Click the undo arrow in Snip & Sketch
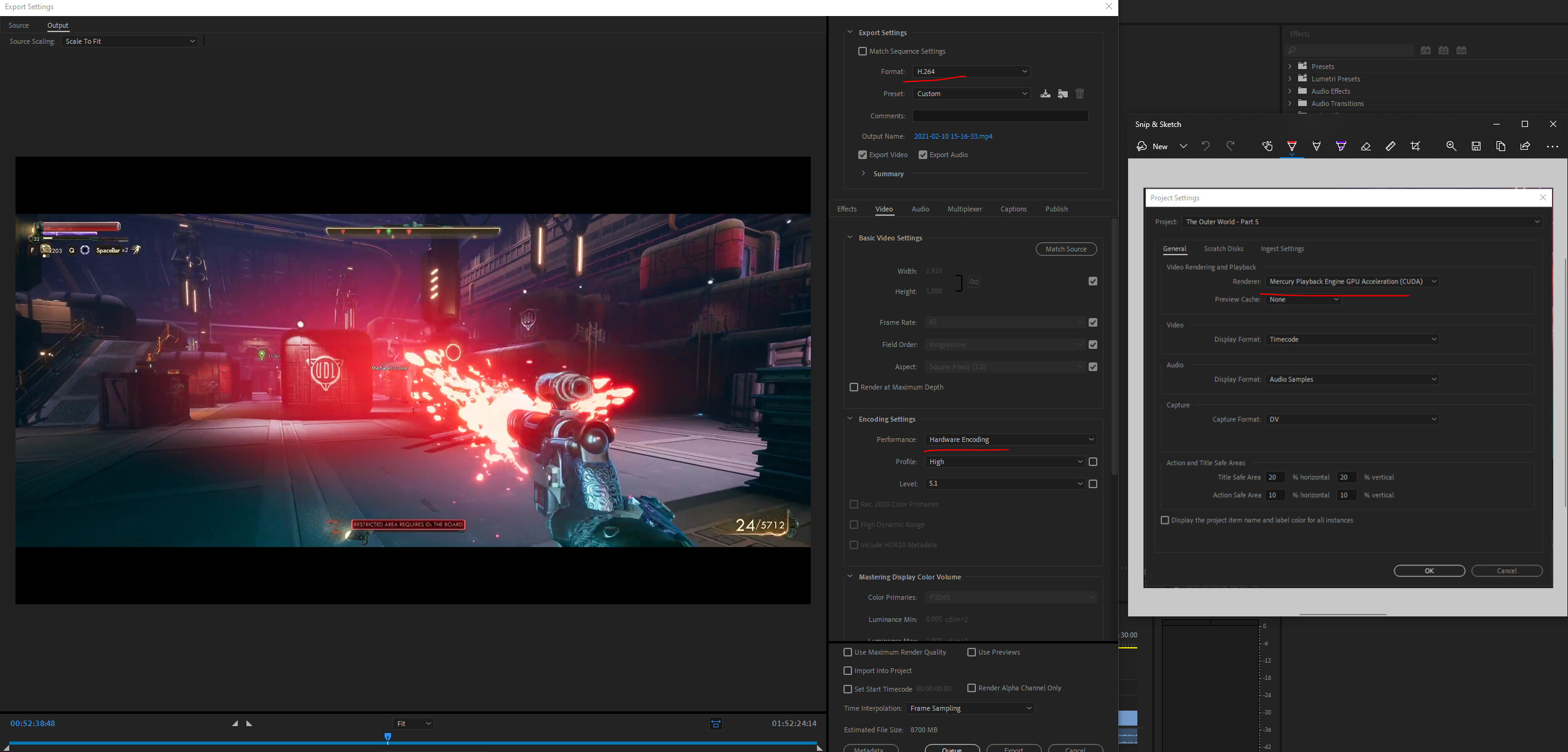The height and width of the screenshot is (752, 1568). click(1206, 146)
